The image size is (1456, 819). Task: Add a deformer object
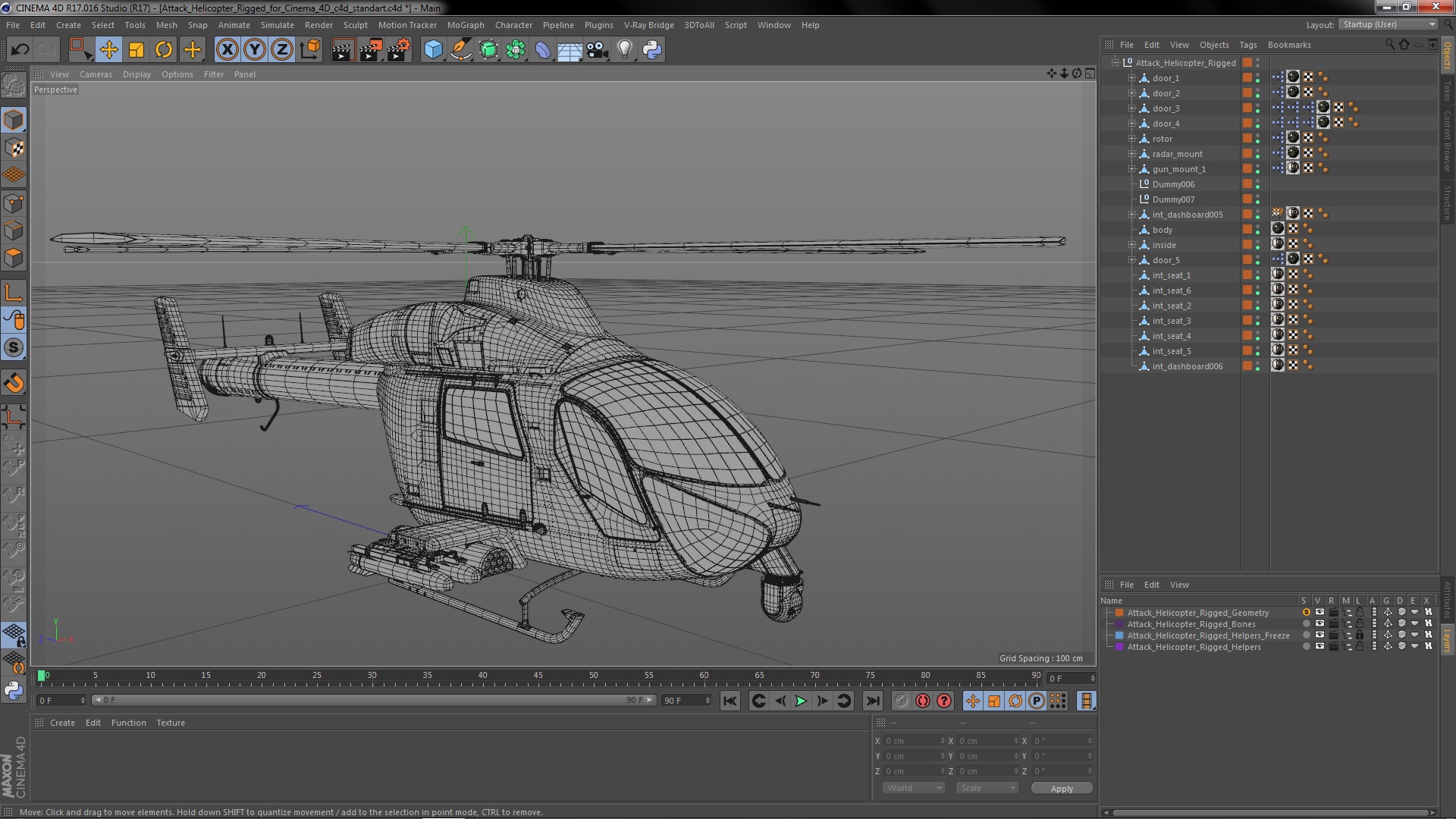point(543,50)
